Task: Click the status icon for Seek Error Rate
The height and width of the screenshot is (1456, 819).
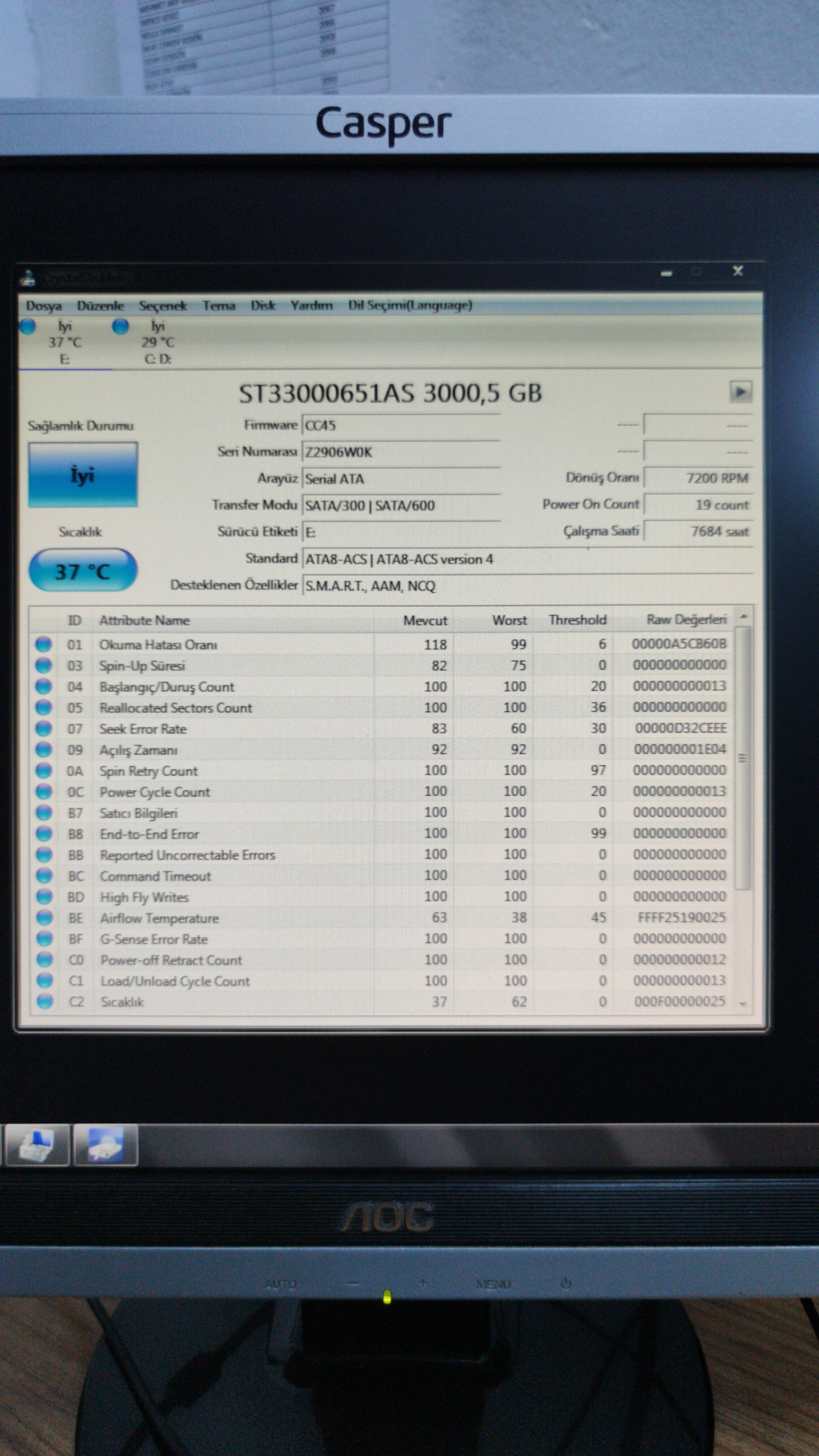Action: click(x=44, y=729)
